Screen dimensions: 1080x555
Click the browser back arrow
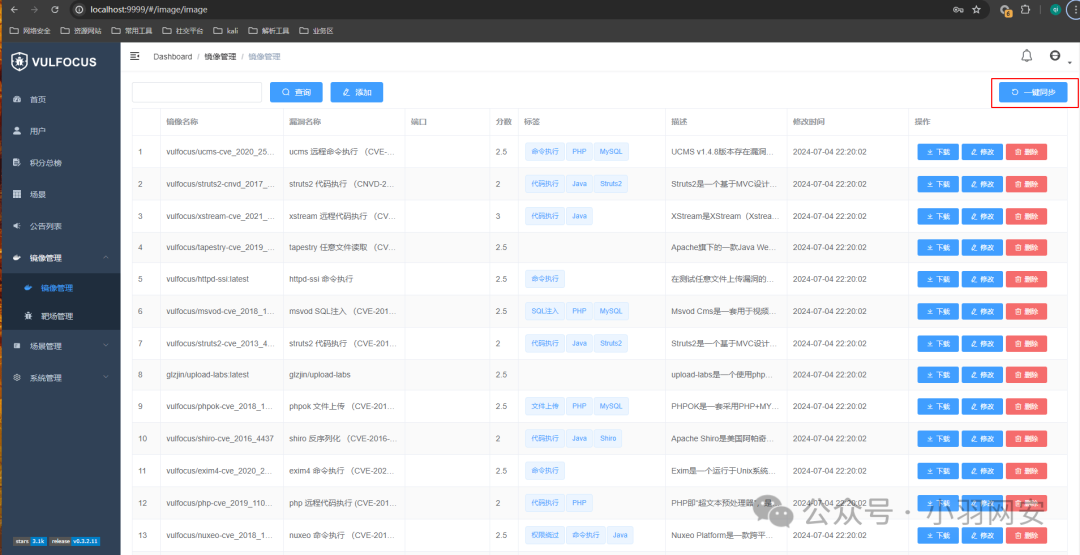click(14, 10)
